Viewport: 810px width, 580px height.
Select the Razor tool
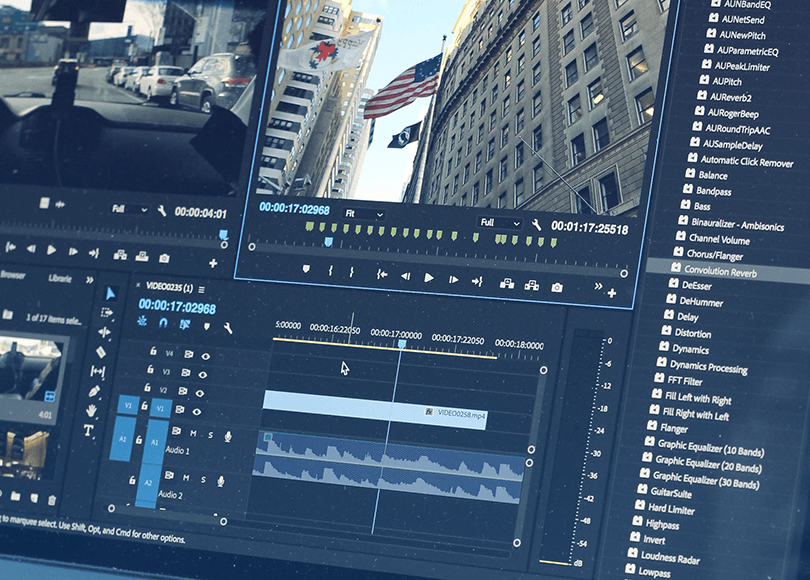pos(101,352)
